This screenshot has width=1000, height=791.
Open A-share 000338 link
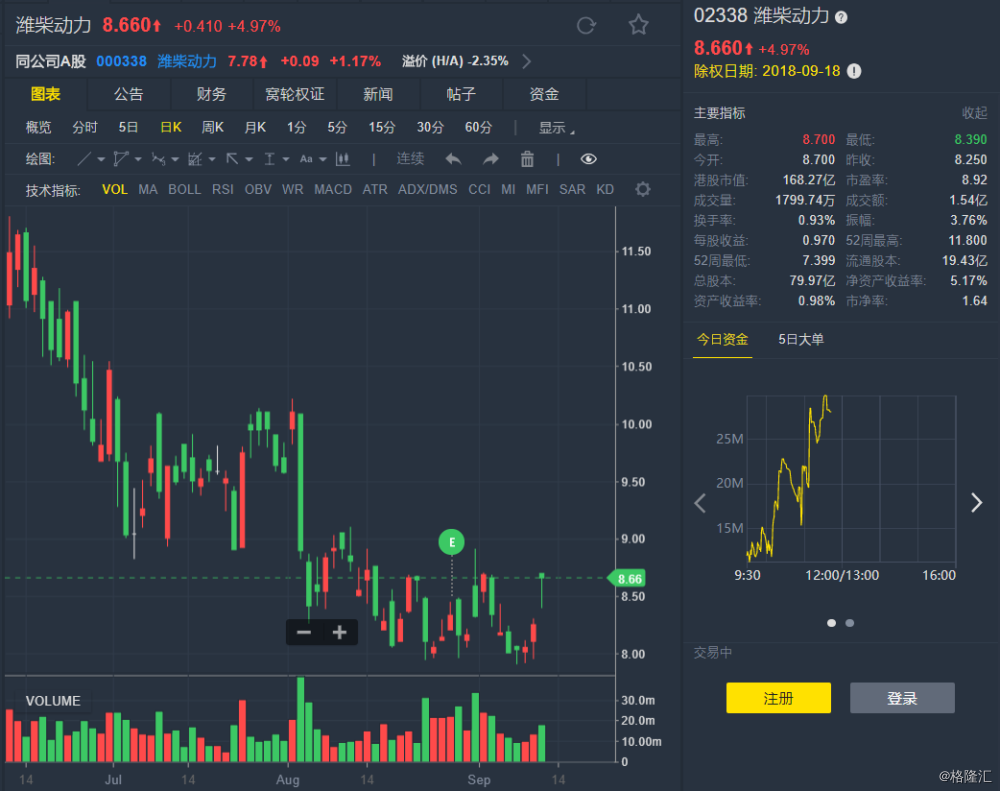[x=121, y=61]
